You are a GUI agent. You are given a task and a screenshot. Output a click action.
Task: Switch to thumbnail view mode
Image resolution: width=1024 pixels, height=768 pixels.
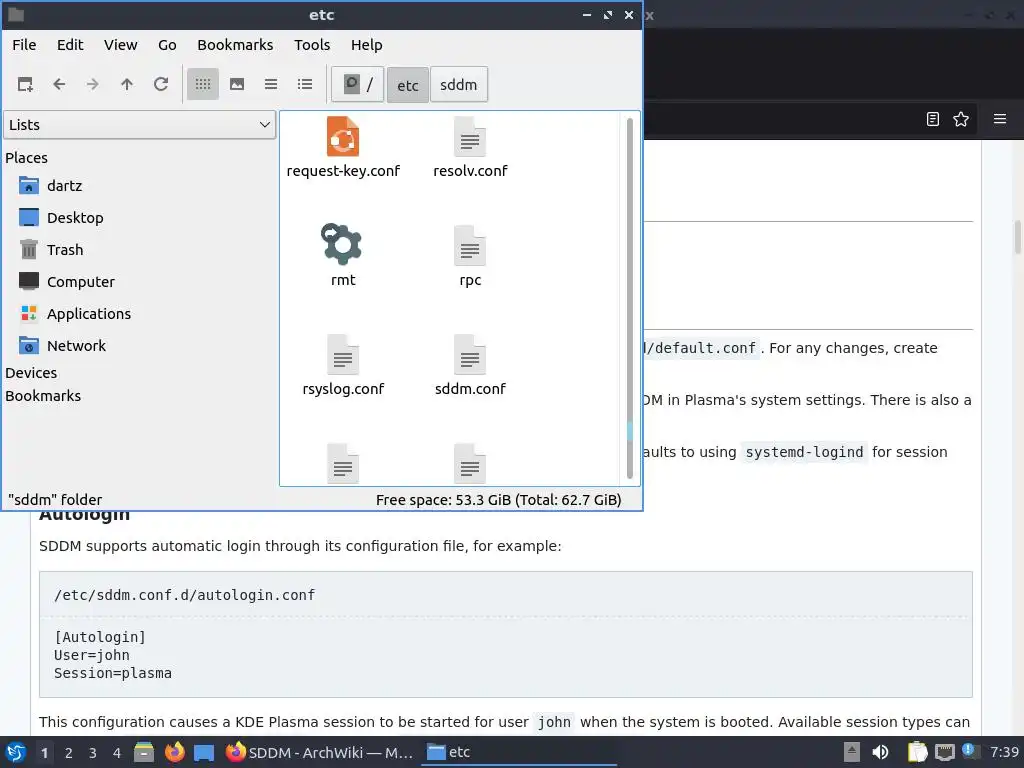pyautogui.click(x=237, y=84)
